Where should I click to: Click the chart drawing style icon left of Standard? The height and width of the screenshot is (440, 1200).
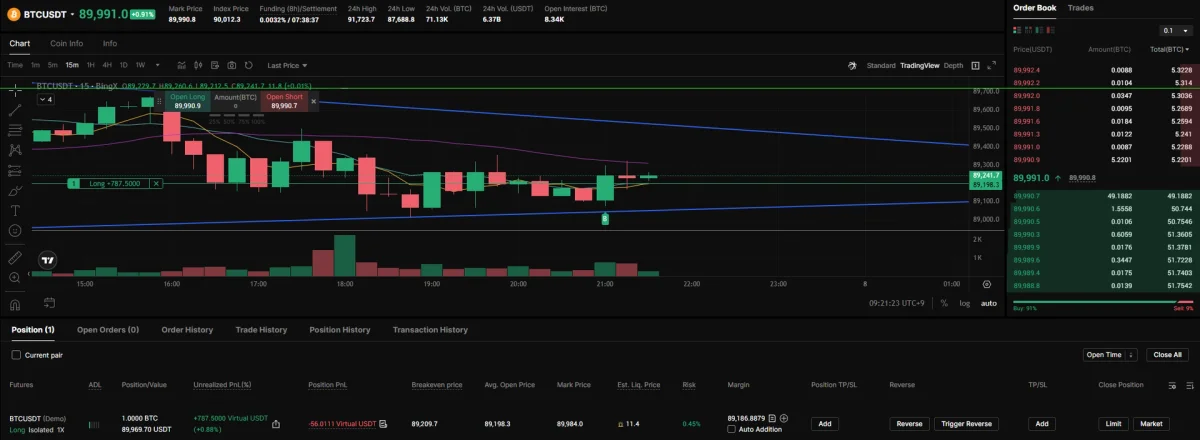click(x=853, y=65)
